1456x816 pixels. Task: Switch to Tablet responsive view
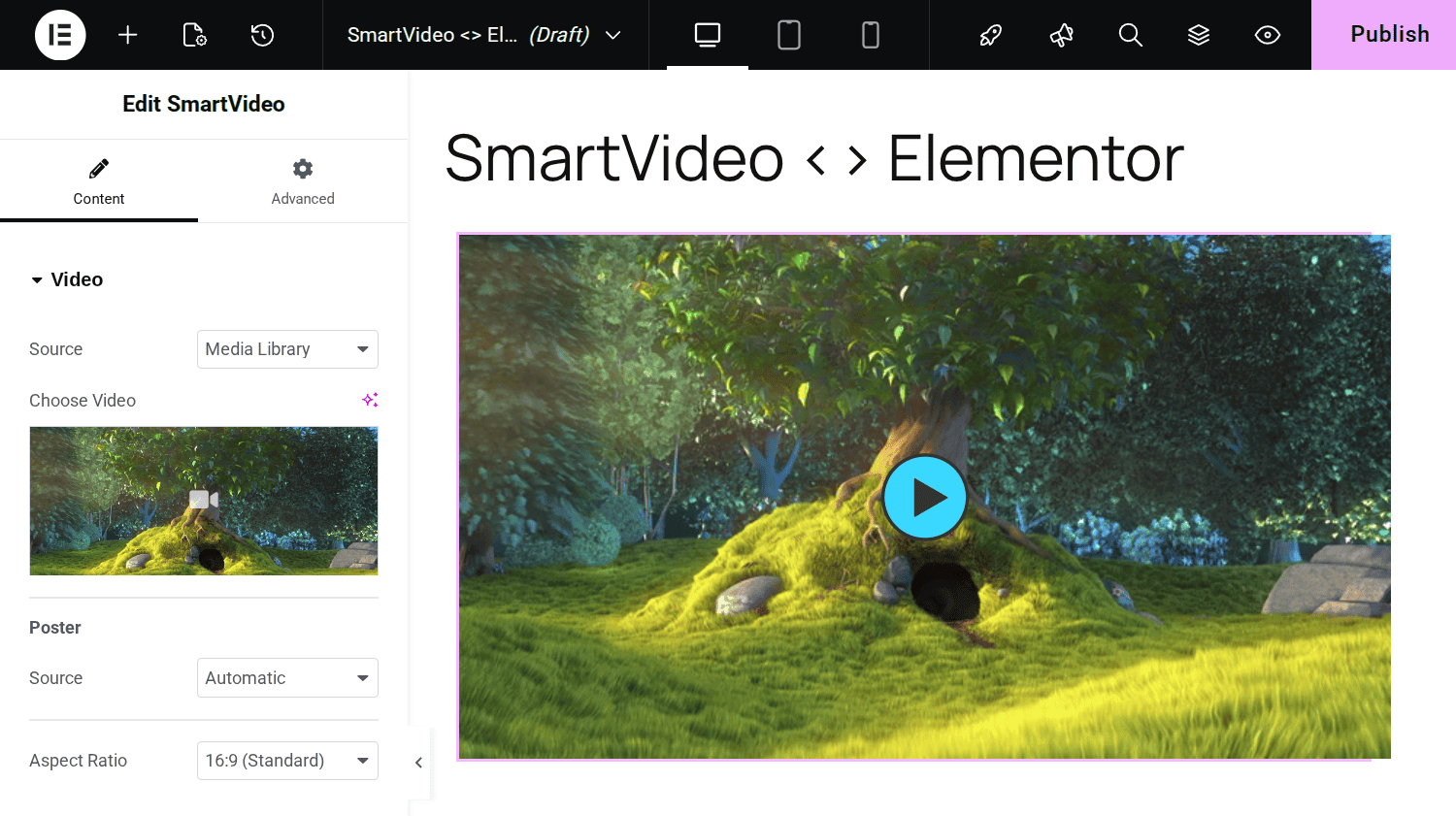[788, 35]
